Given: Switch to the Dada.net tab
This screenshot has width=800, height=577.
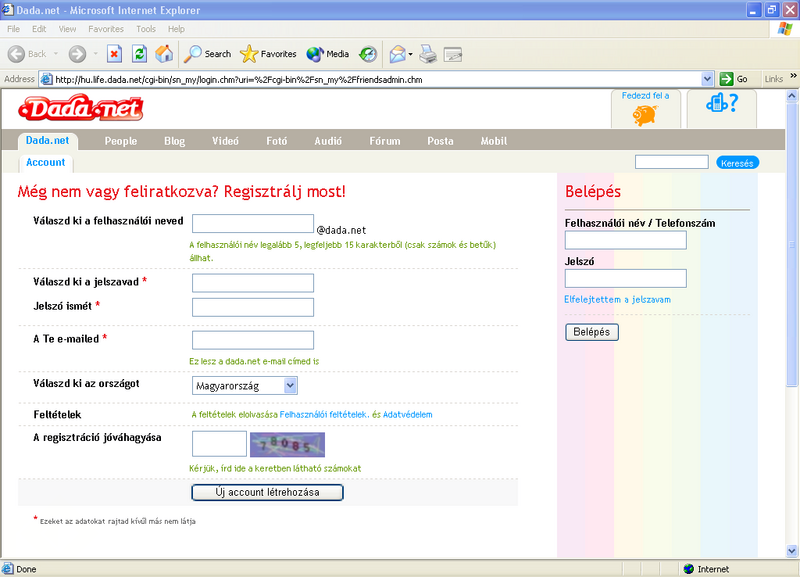Looking at the screenshot, I should click(x=47, y=140).
